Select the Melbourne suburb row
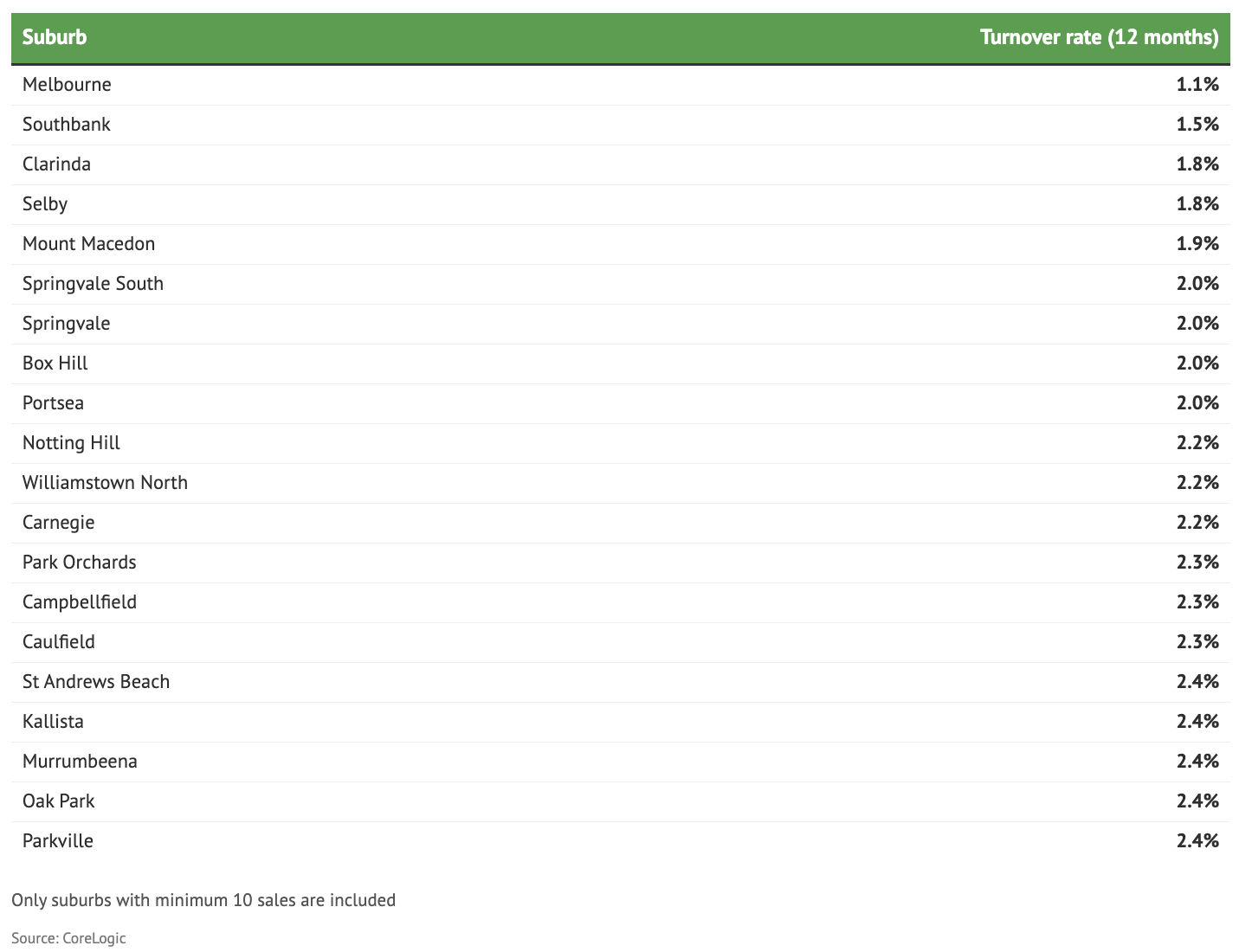The width and height of the screenshot is (1252, 952). [x=67, y=85]
